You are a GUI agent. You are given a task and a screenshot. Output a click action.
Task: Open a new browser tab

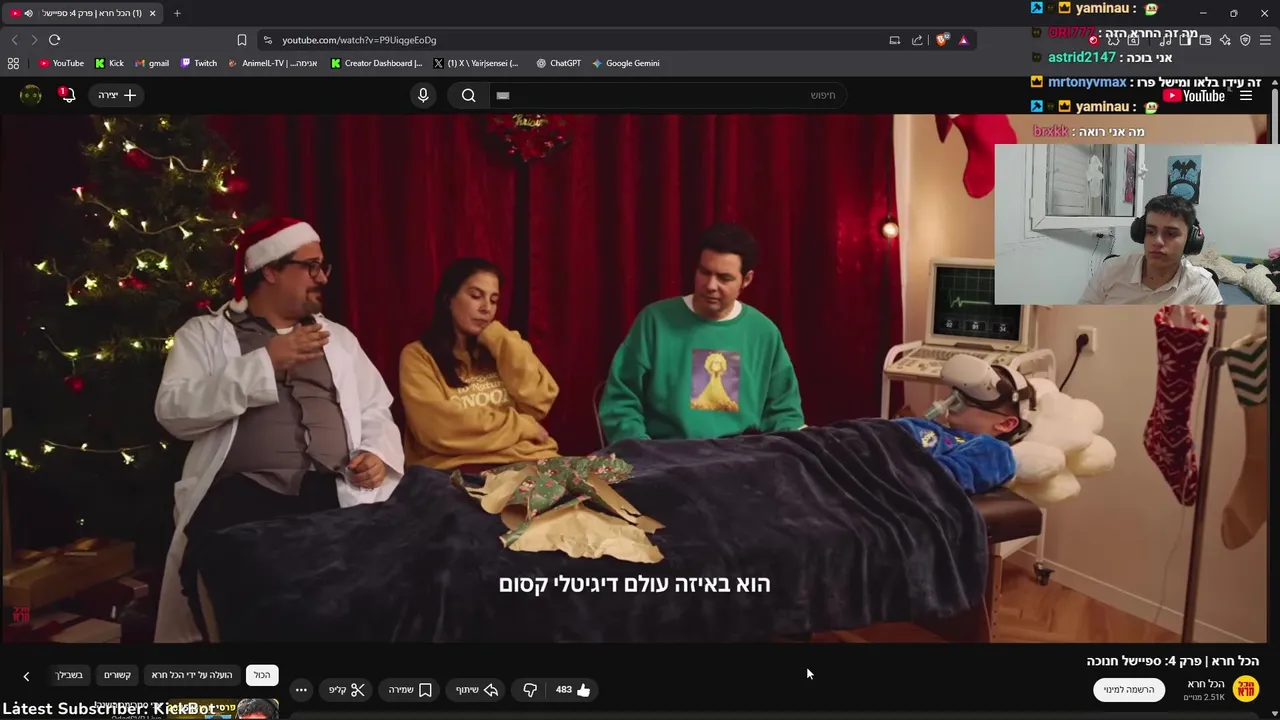click(177, 13)
